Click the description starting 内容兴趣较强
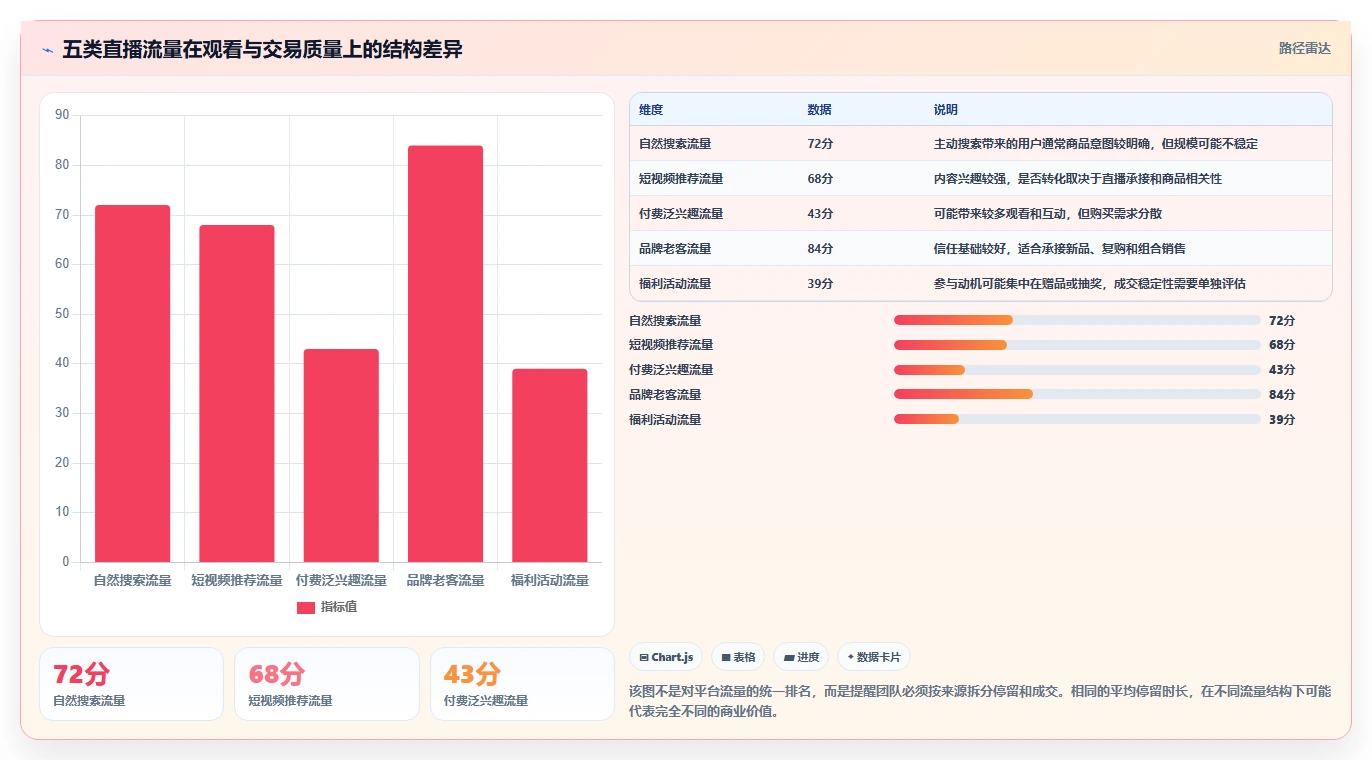Viewport: 1372px width, 760px height. coord(1078,179)
